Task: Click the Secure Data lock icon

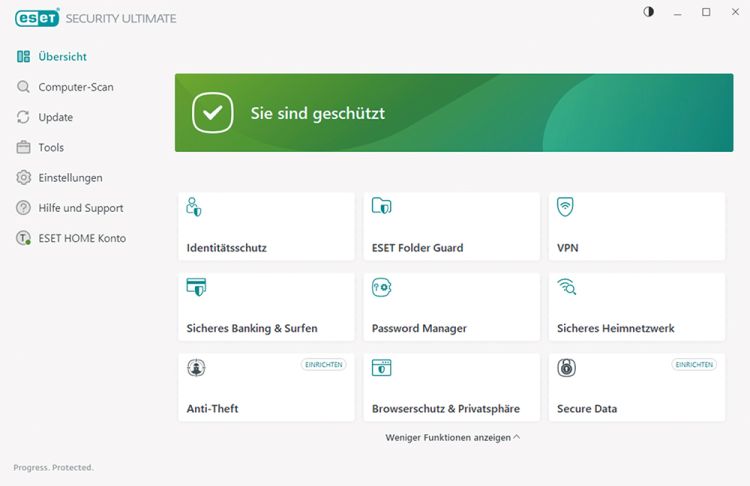Action: tap(566, 367)
